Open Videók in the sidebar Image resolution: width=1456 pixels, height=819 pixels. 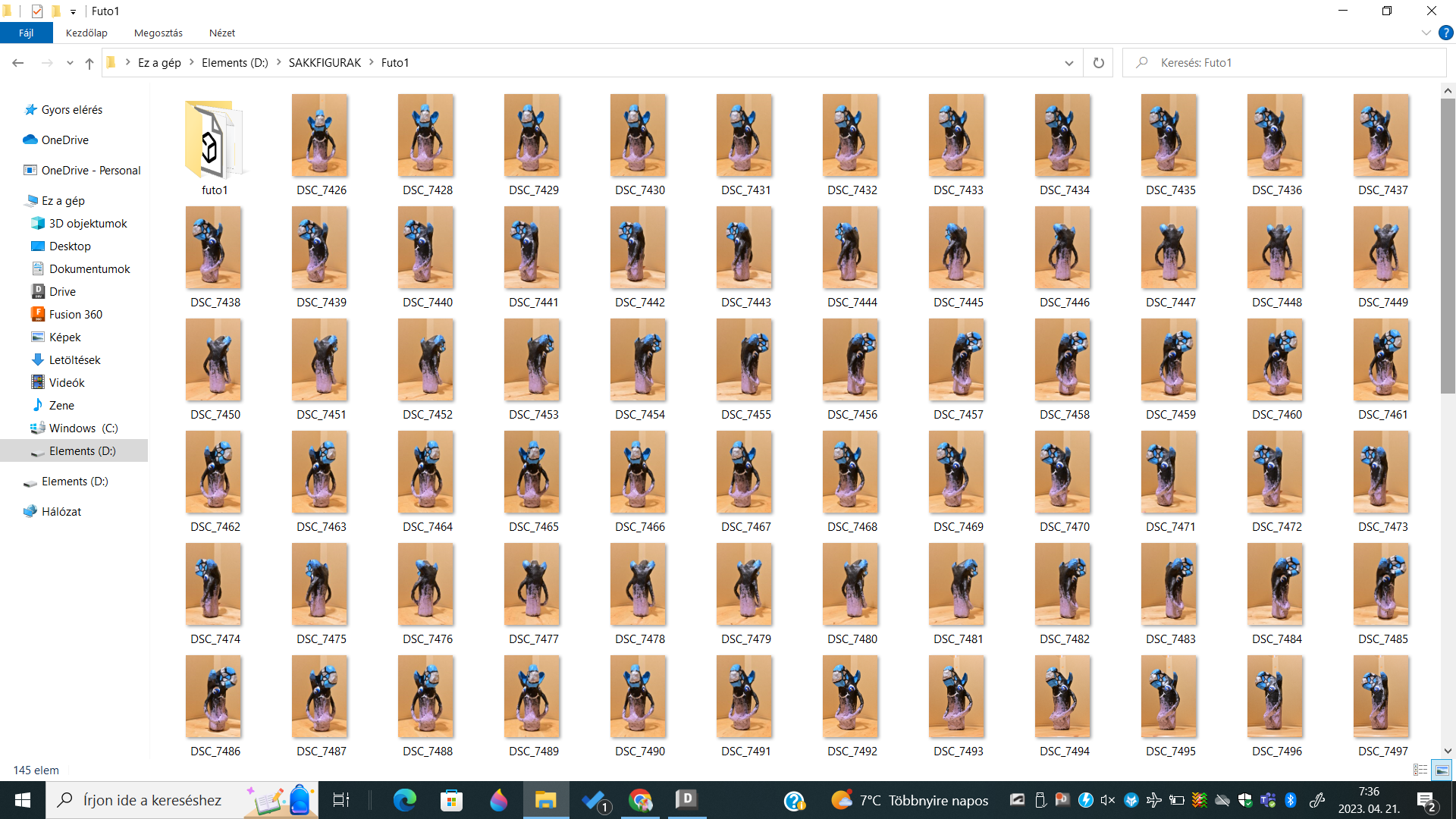point(67,383)
